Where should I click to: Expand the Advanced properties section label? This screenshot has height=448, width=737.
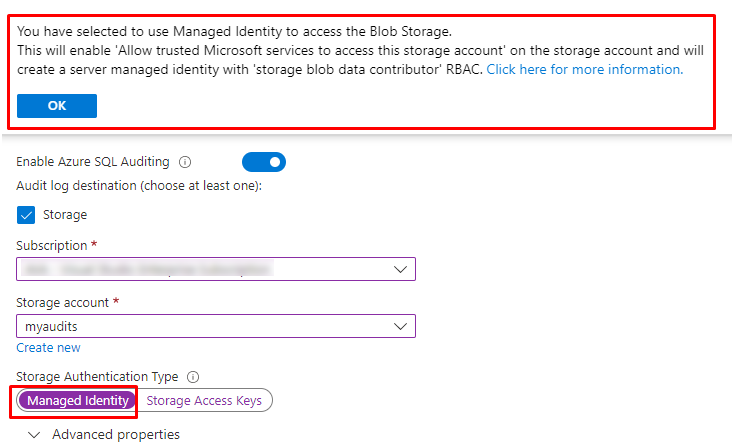[116, 435]
